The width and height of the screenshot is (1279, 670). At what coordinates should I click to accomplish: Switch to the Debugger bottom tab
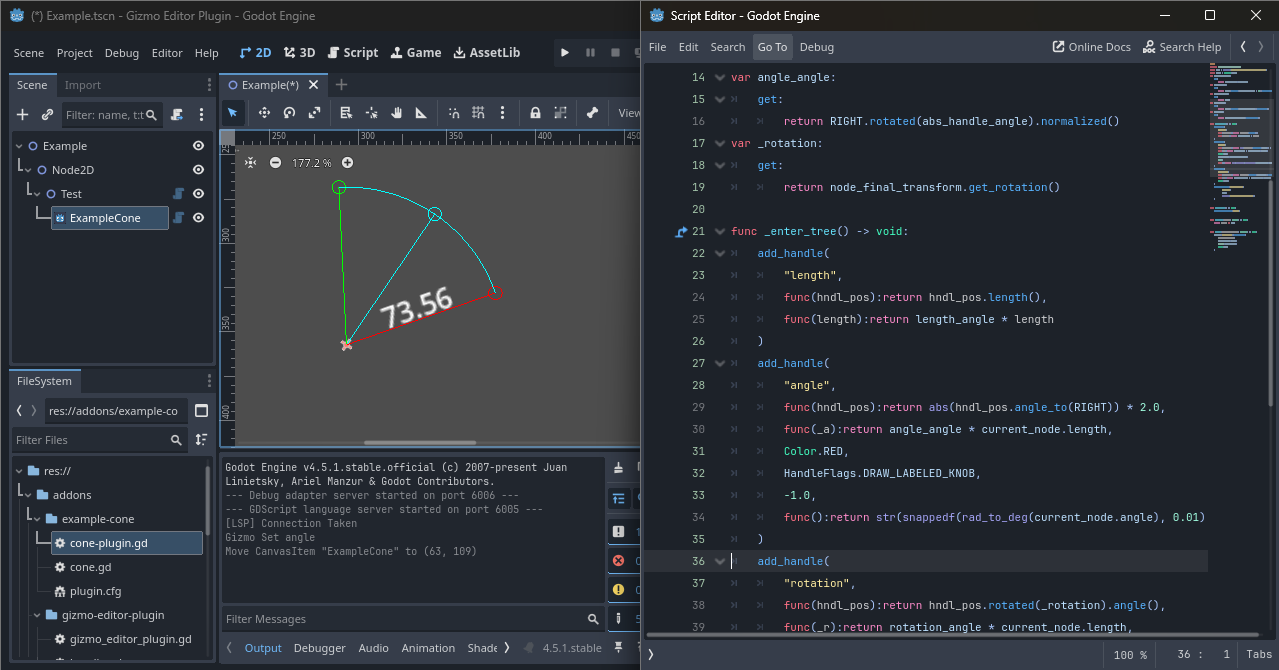(x=319, y=648)
